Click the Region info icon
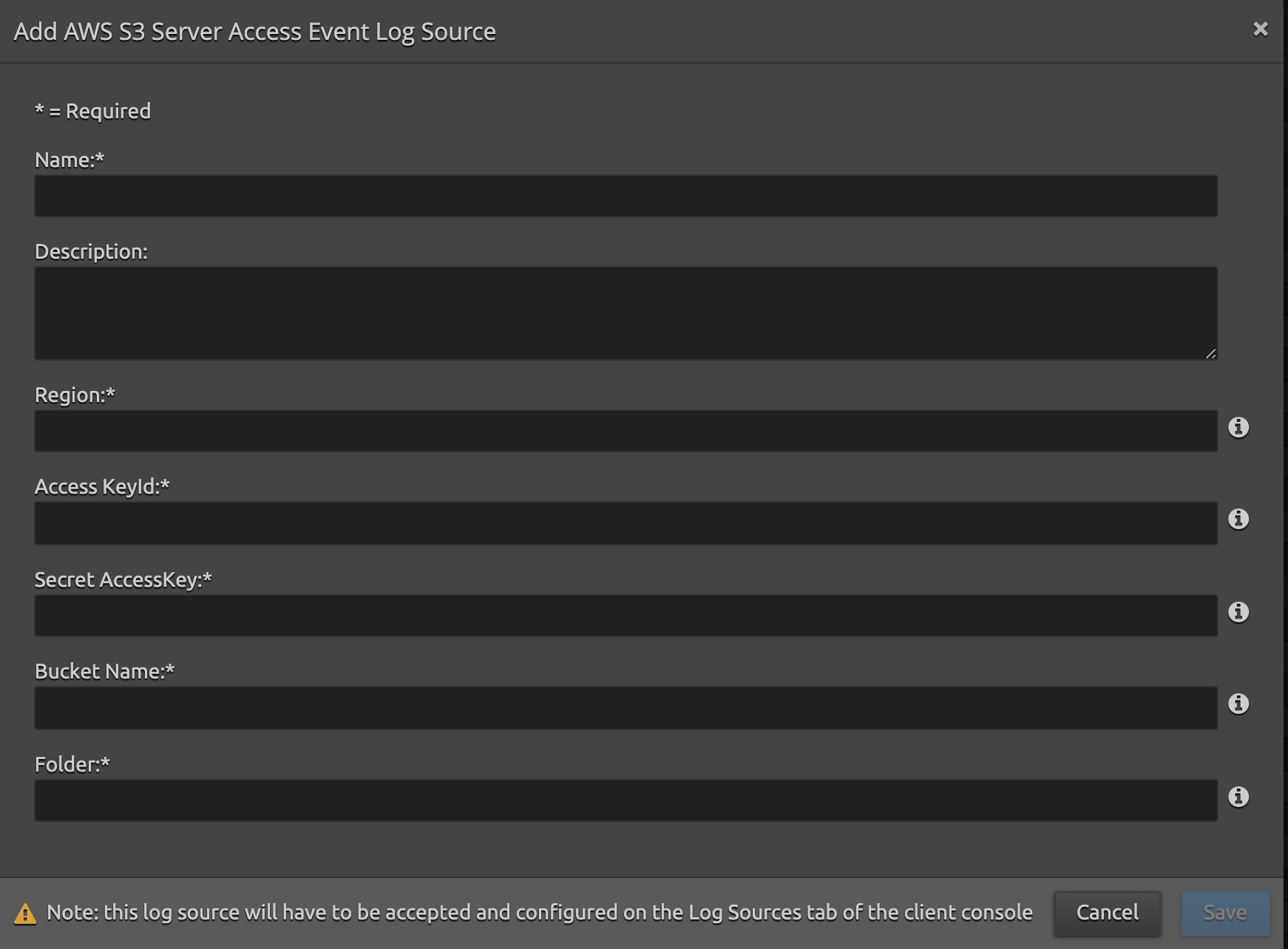This screenshot has width=1288, height=949. click(1238, 427)
